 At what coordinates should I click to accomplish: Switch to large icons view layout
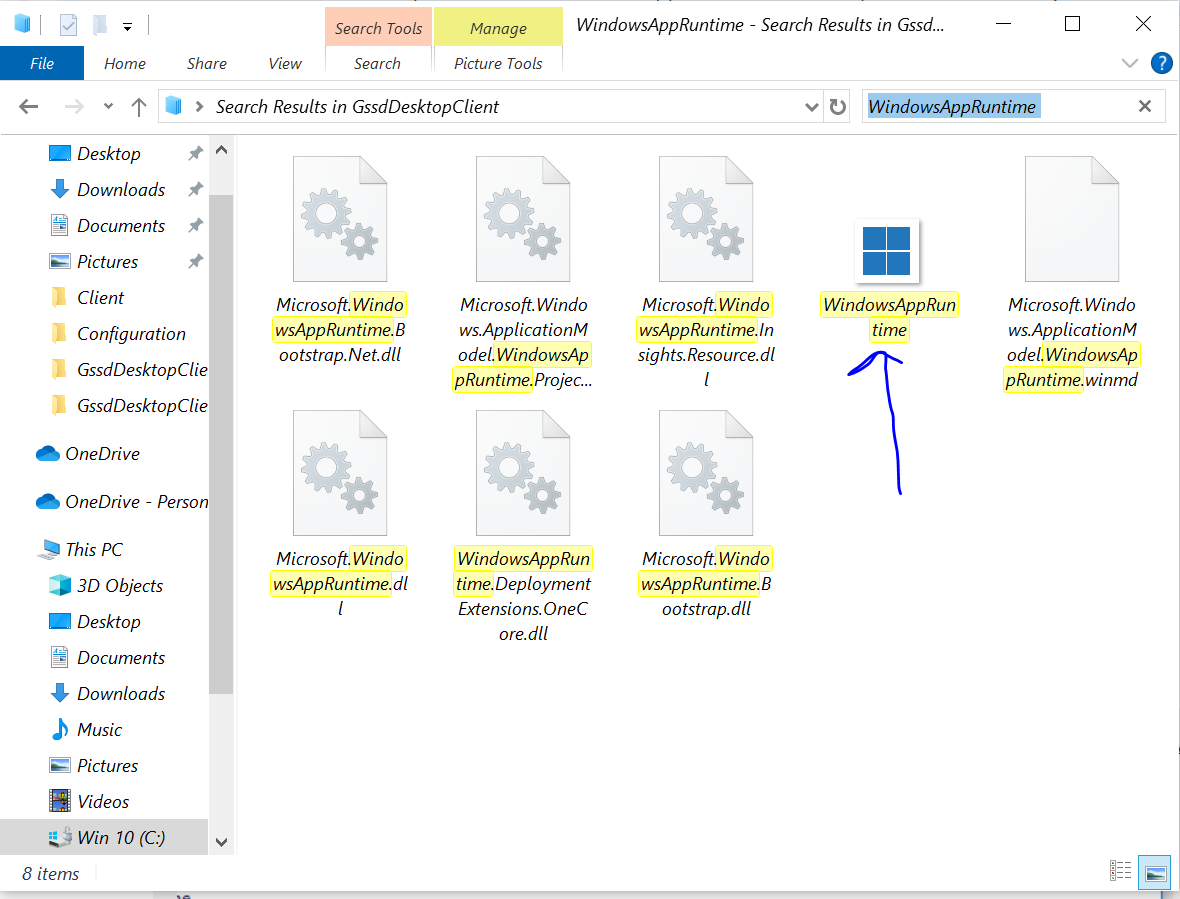[x=1154, y=871]
